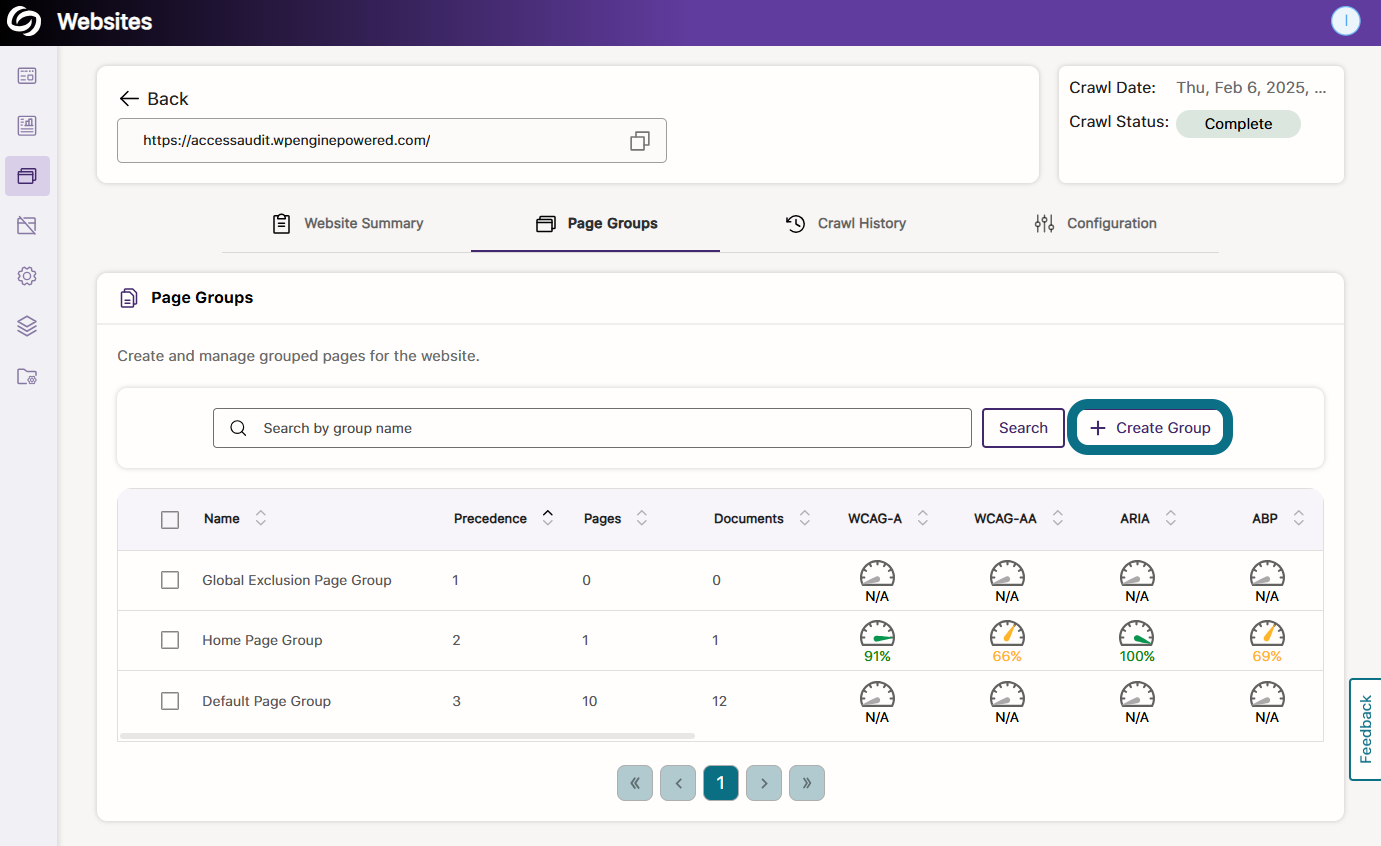Go to previous page of results

pos(678,783)
